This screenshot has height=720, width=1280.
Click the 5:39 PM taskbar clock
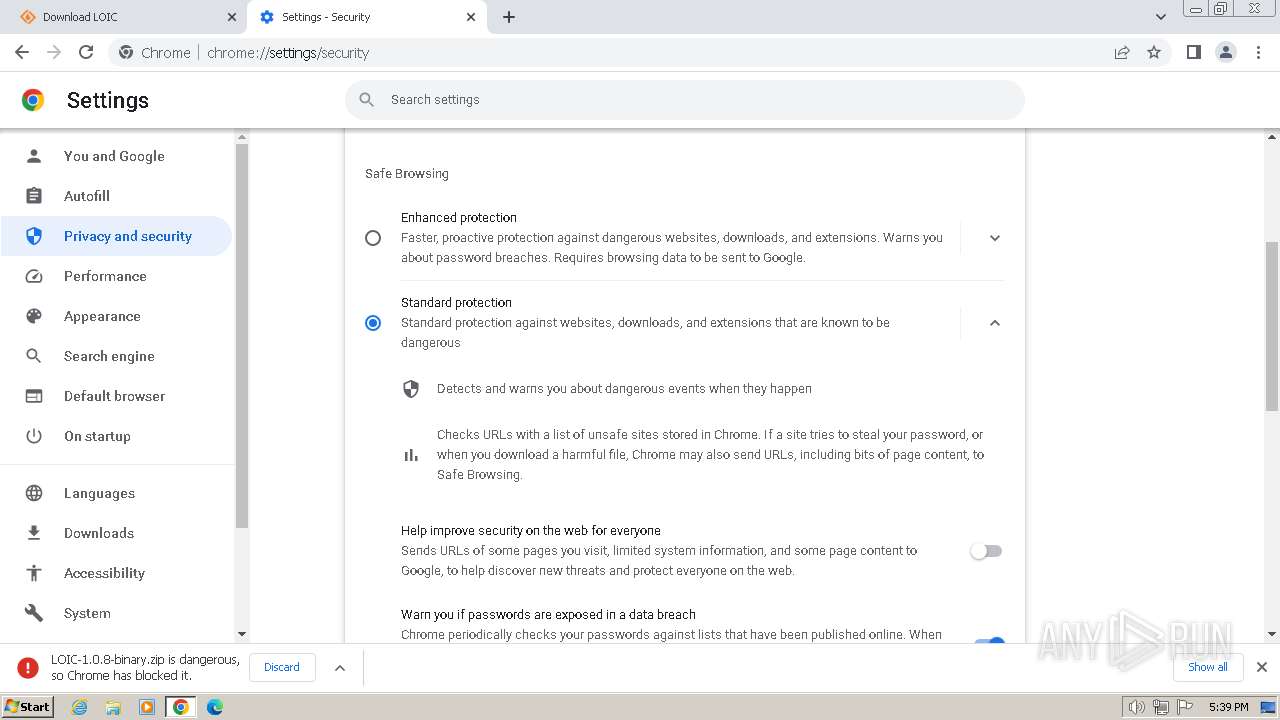click(x=1228, y=707)
